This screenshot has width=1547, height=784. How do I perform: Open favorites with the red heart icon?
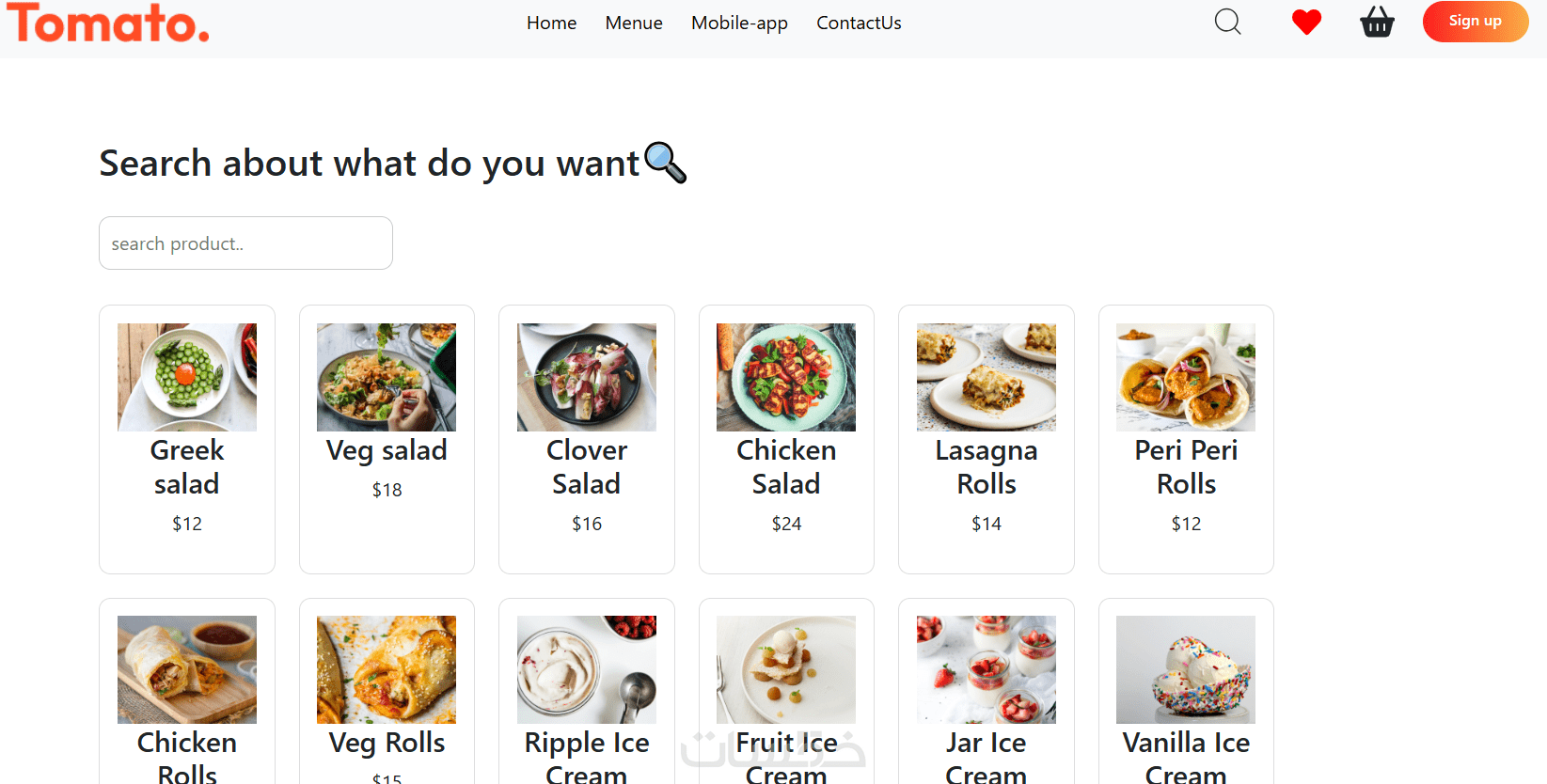(1306, 22)
